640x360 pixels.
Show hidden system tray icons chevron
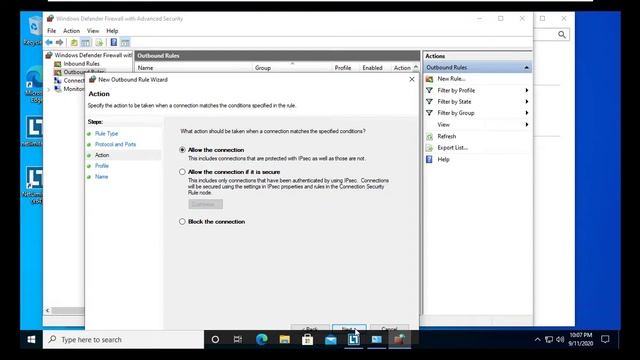point(538,339)
